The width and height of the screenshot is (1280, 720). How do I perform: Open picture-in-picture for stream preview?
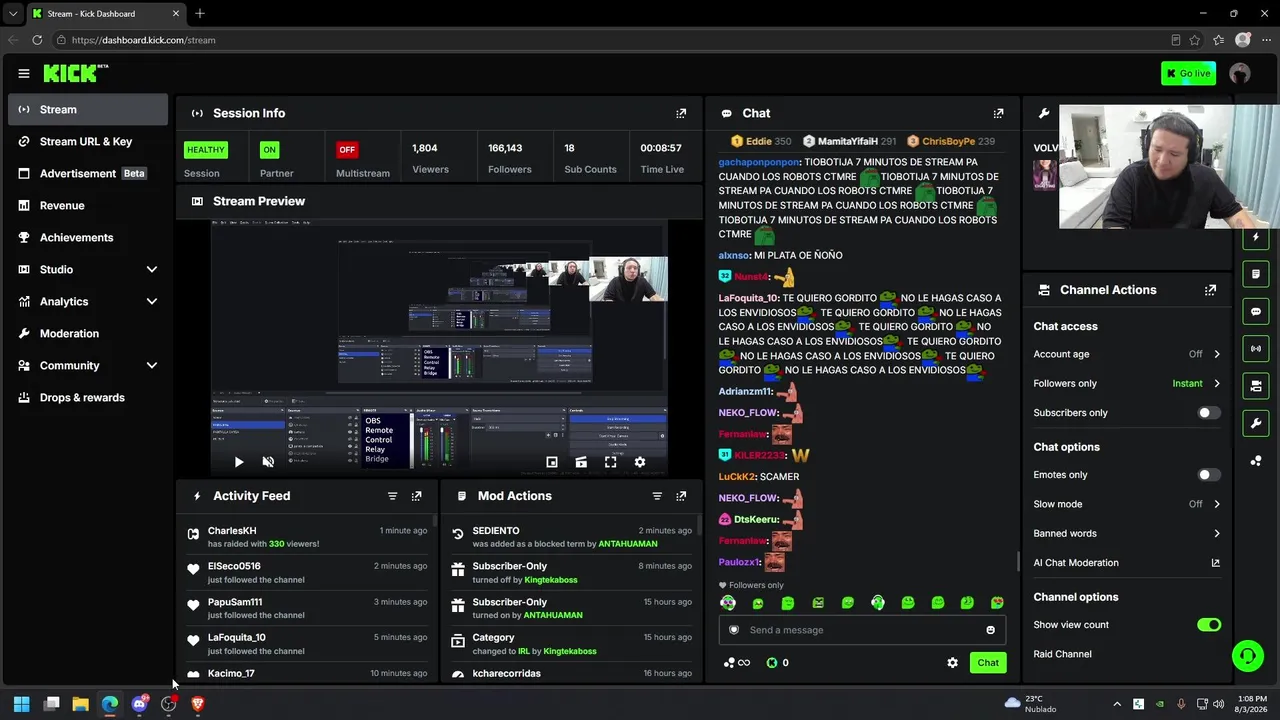click(x=551, y=462)
